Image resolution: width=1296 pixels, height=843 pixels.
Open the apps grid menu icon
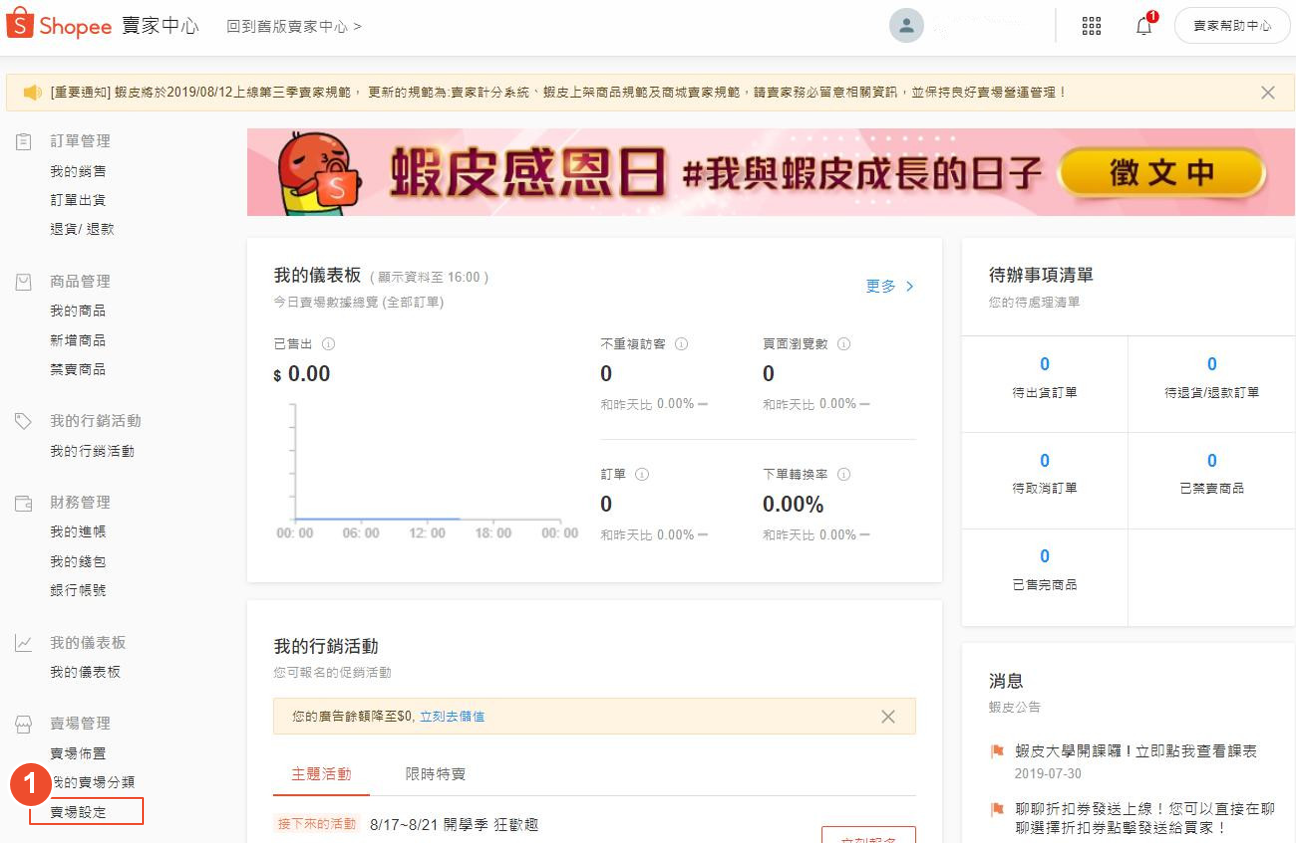click(1092, 26)
